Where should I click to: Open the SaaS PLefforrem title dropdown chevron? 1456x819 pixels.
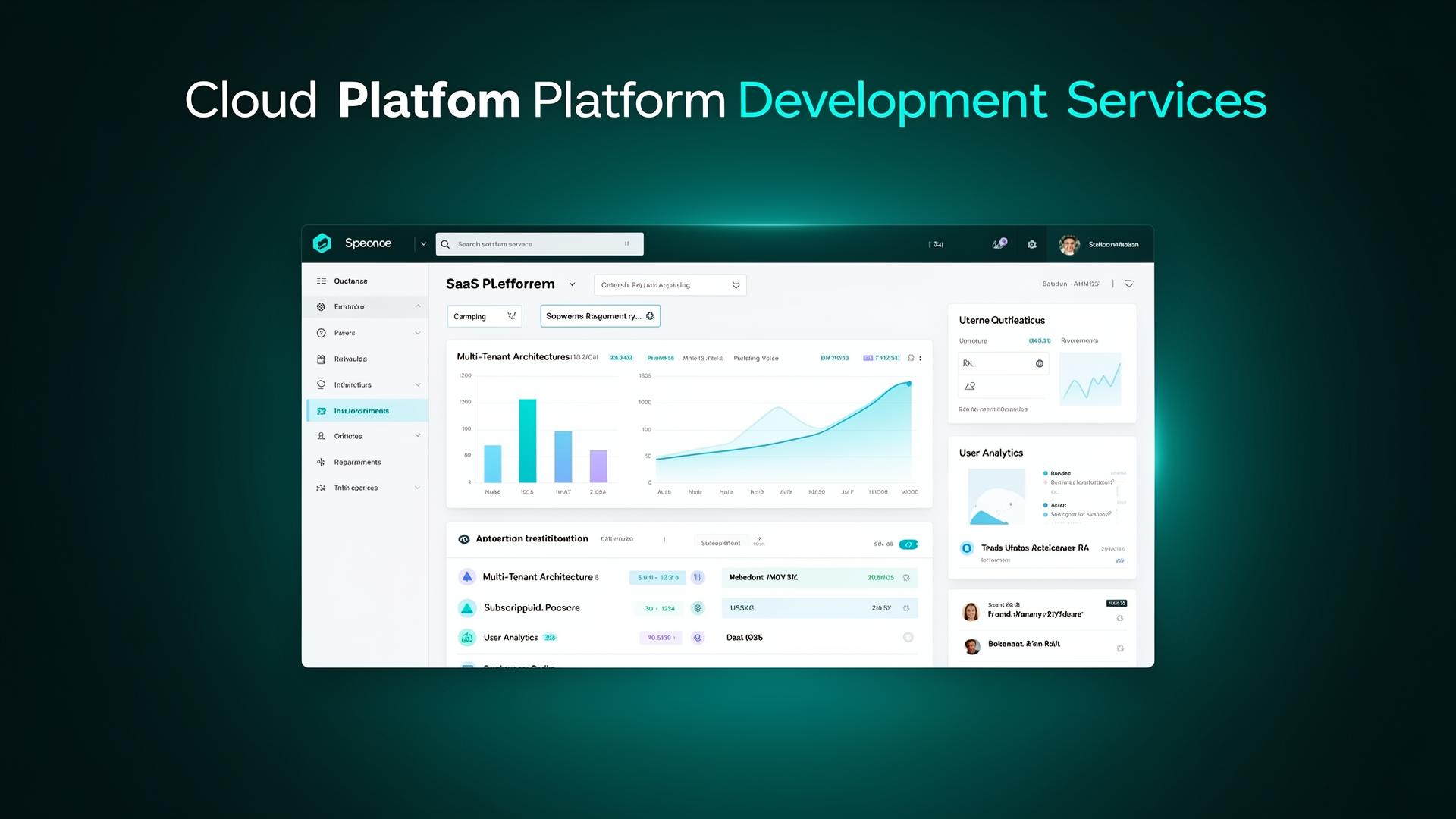pos(572,284)
